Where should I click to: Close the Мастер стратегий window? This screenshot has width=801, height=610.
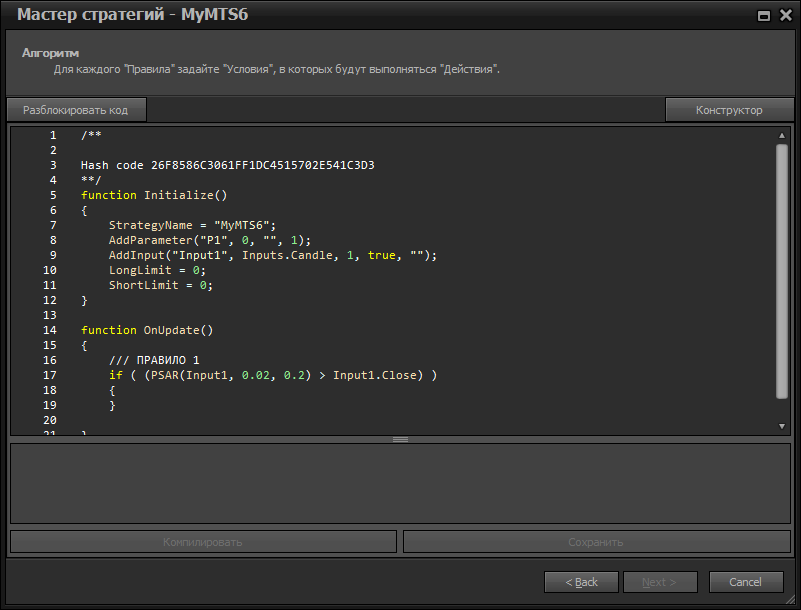(785, 16)
